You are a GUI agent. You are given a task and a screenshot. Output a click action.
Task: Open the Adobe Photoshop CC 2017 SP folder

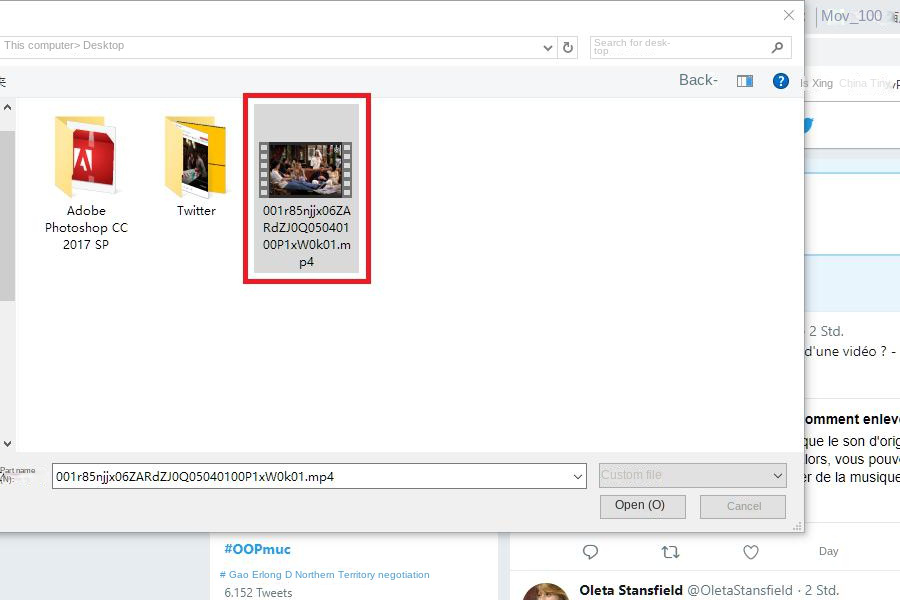click(x=86, y=183)
